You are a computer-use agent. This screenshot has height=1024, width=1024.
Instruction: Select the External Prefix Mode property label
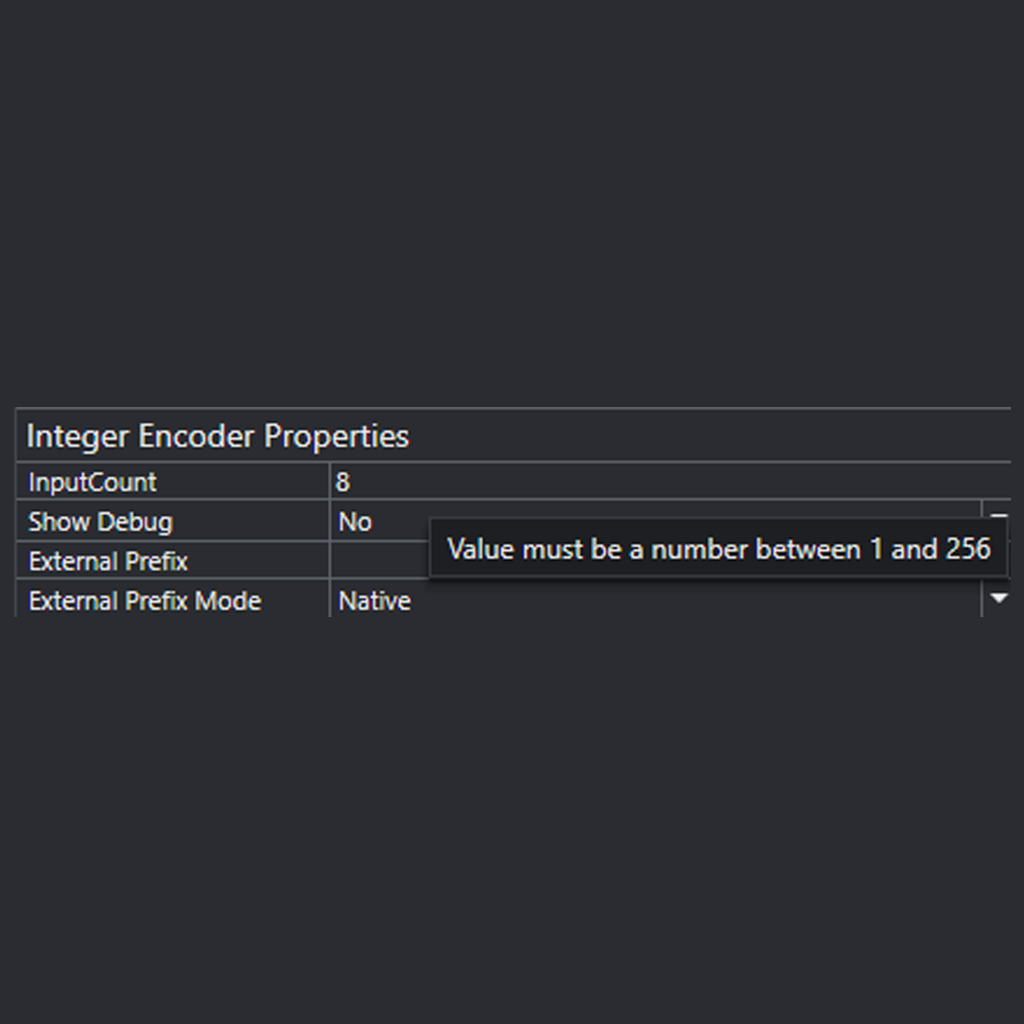pos(145,600)
